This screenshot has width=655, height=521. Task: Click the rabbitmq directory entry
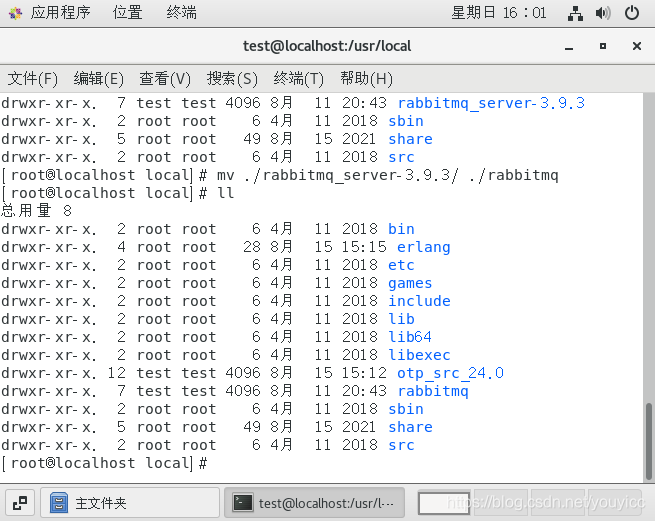point(433,391)
